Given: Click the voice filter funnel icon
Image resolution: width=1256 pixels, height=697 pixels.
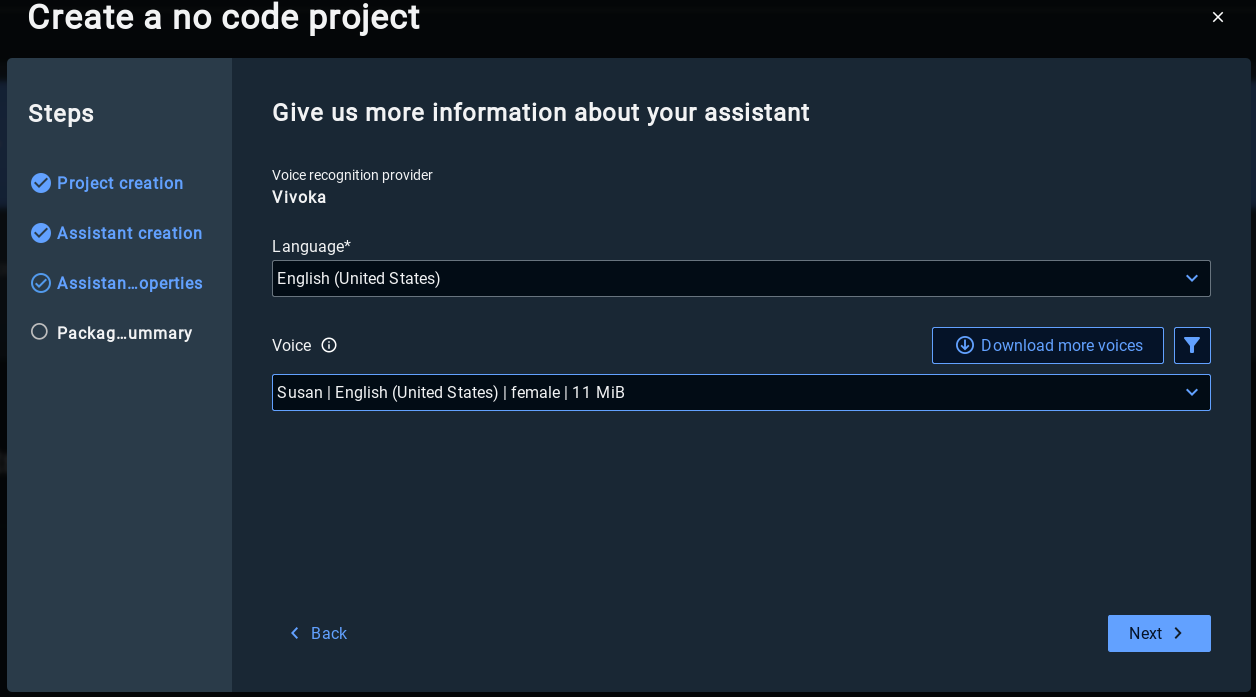Looking at the screenshot, I should tap(1192, 345).
